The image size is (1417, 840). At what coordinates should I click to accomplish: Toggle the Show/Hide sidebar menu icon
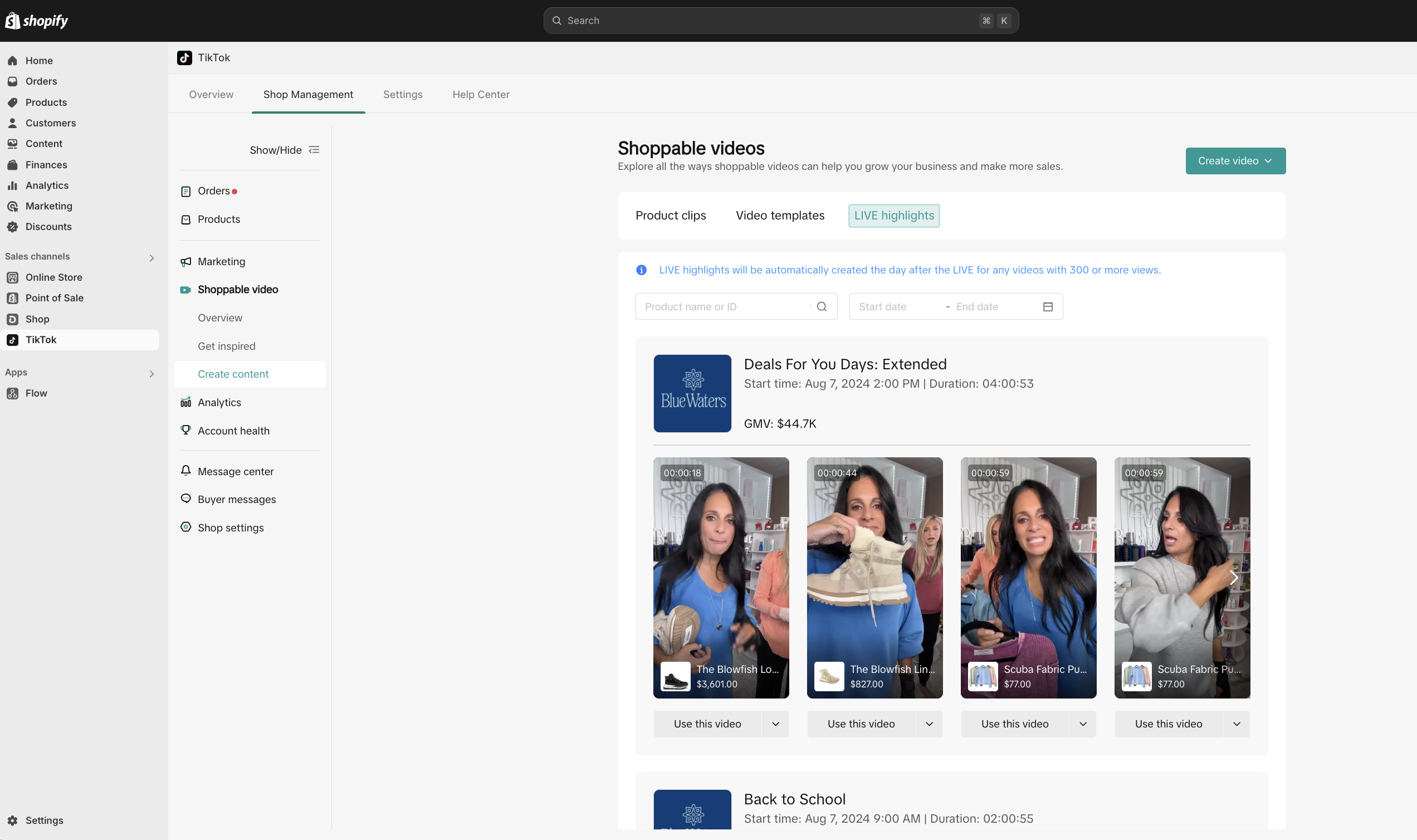(314, 150)
